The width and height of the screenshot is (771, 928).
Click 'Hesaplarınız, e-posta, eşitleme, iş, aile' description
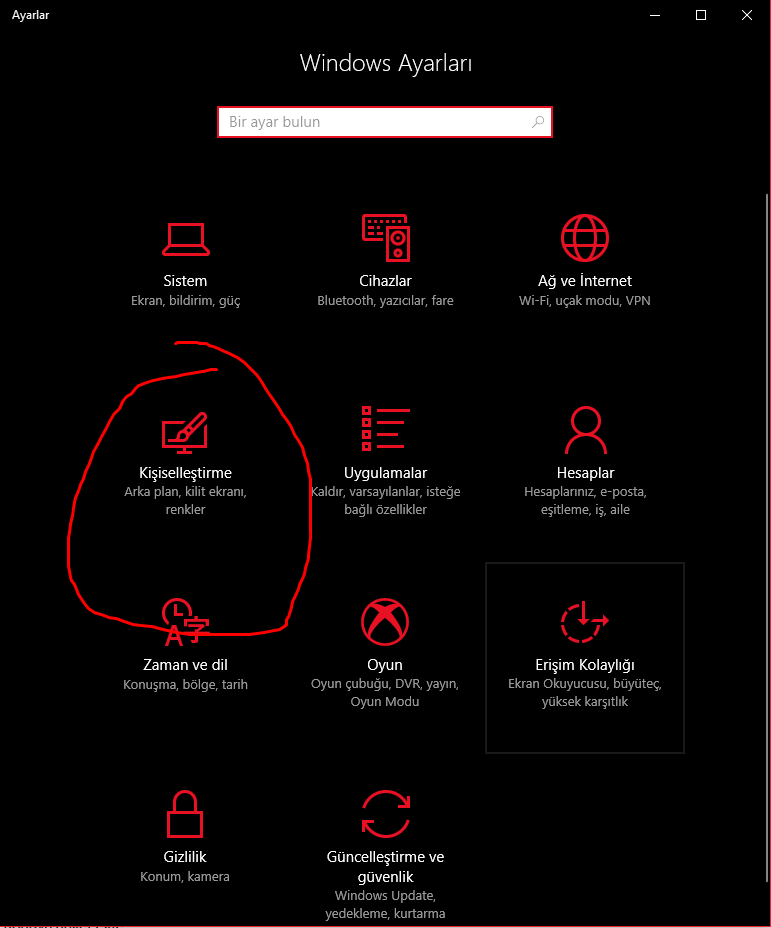[585, 501]
